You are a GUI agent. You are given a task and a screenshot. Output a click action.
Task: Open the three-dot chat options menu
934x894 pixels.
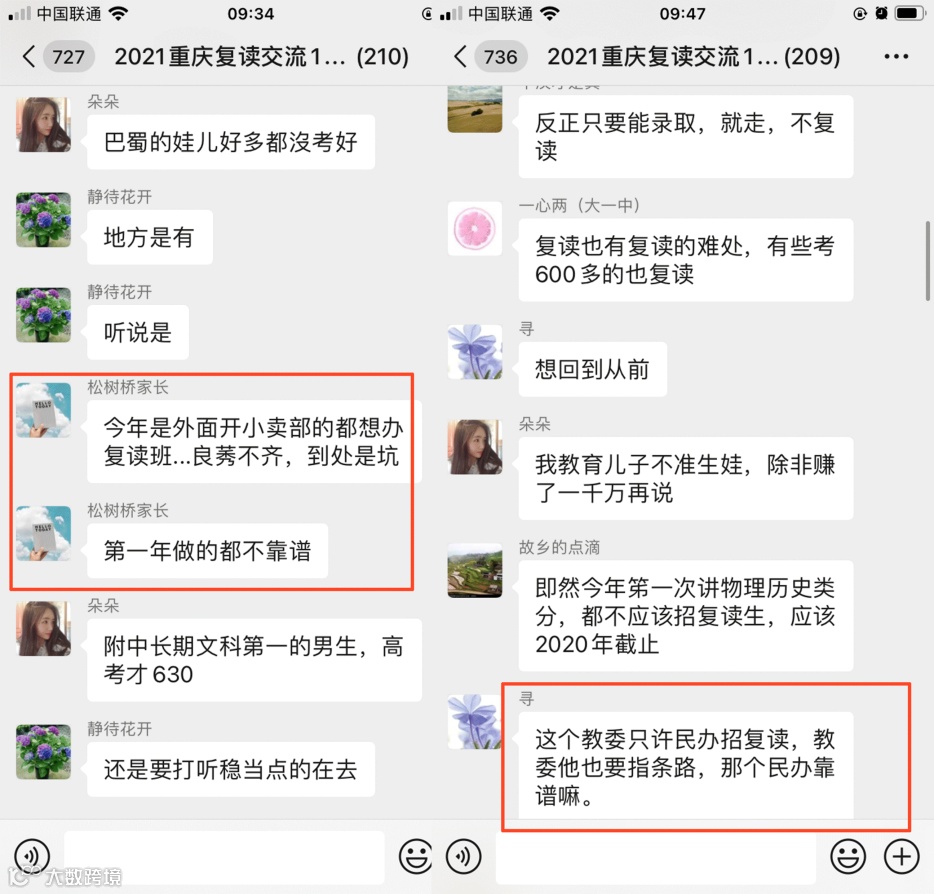coord(896,57)
